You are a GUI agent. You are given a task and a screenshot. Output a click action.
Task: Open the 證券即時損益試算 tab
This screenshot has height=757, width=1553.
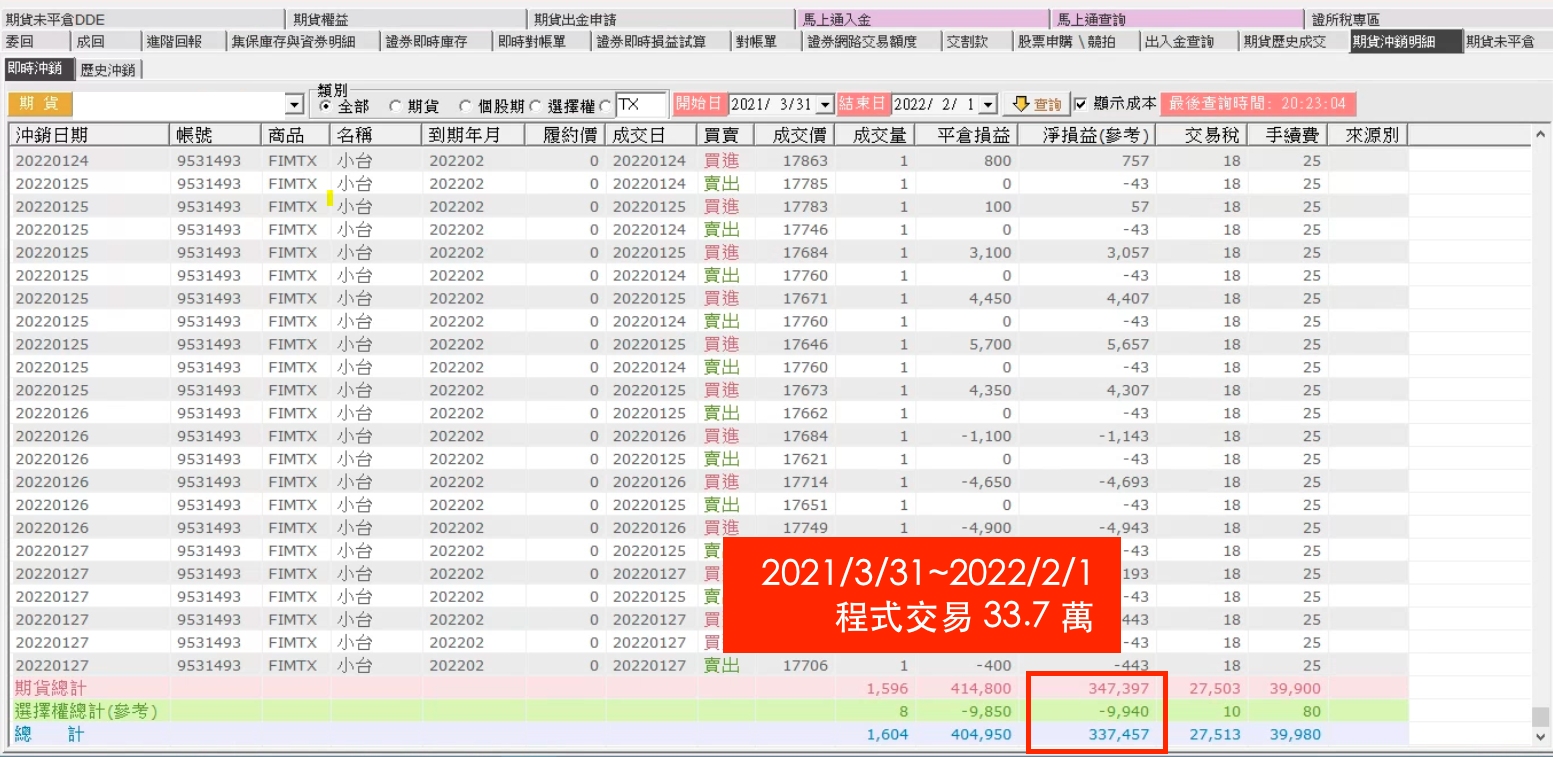(661, 41)
